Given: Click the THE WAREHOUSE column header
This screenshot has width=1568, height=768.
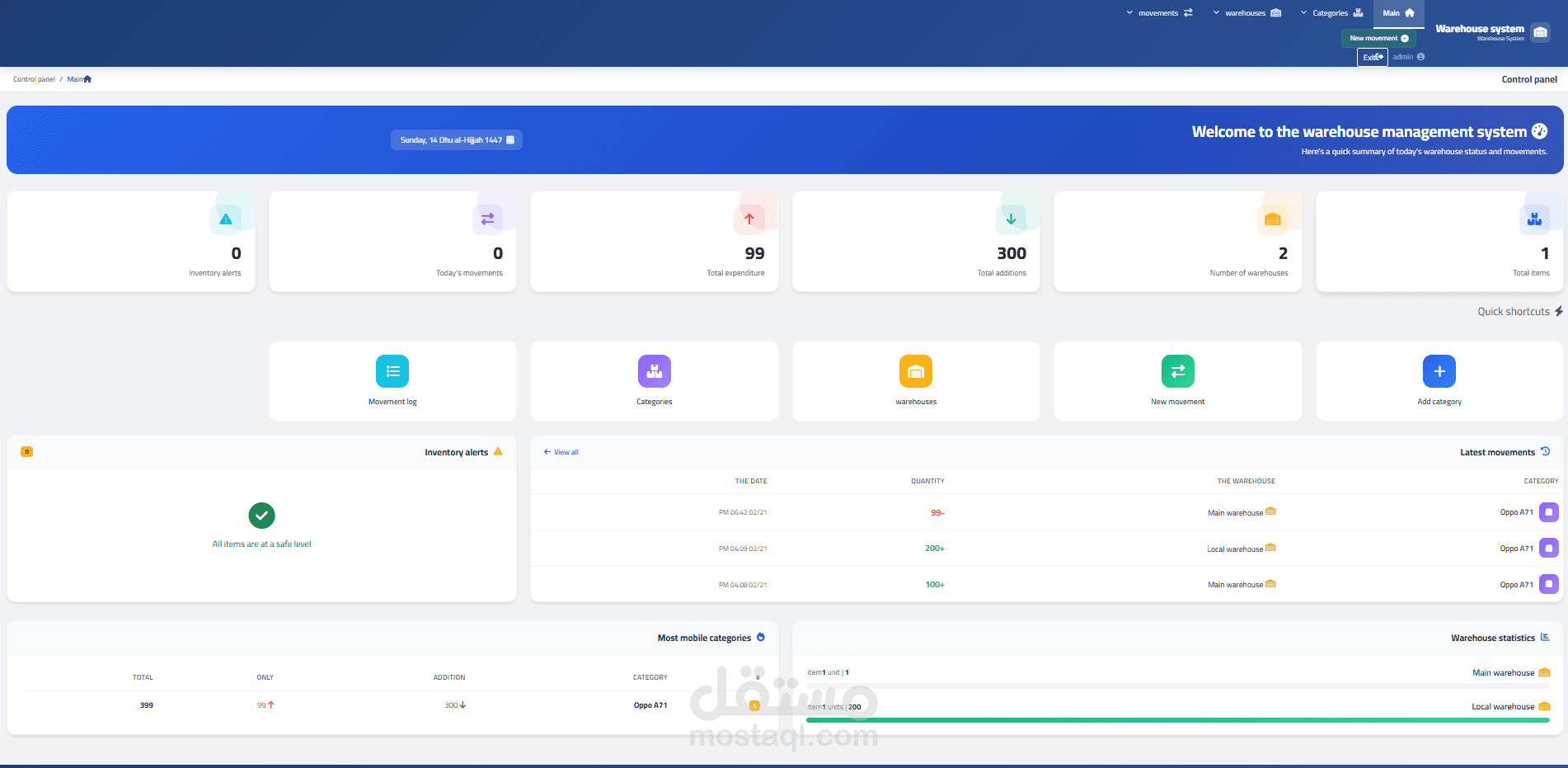Looking at the screenshot, I should (x=1246, y=481).
